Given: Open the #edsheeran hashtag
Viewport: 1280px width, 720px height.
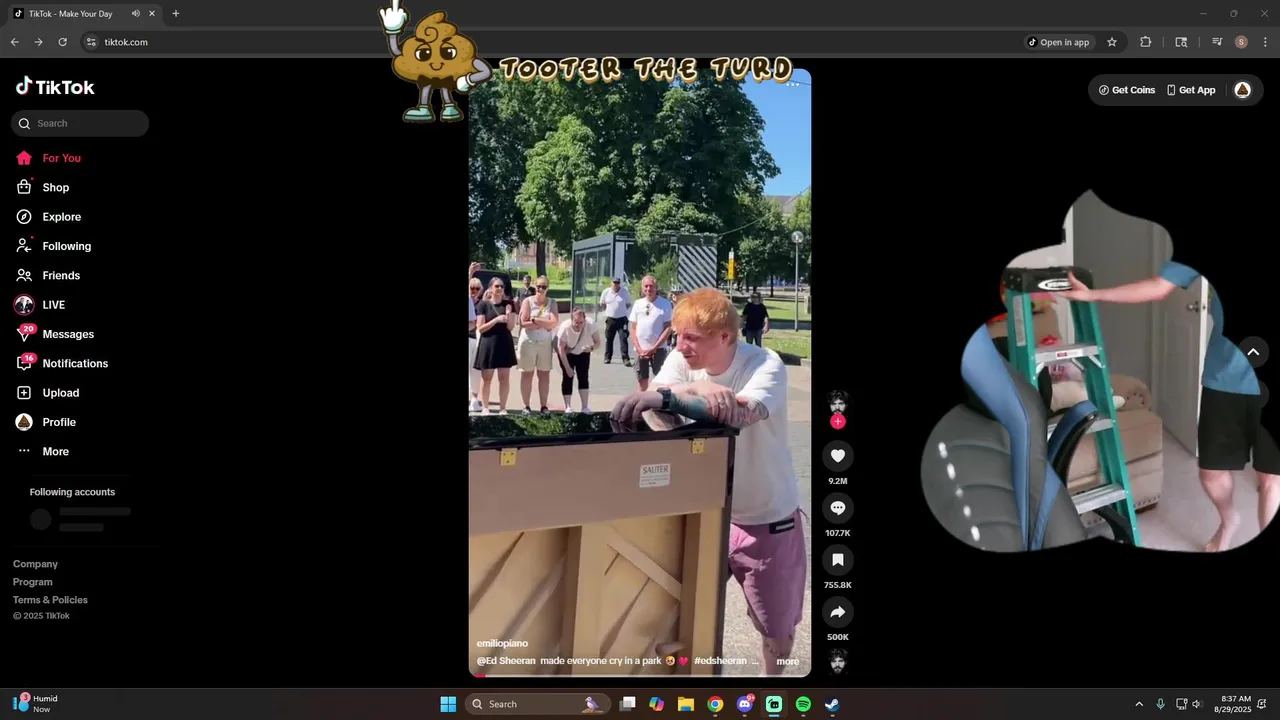Looking at the screenshot, I should [720, 661].
